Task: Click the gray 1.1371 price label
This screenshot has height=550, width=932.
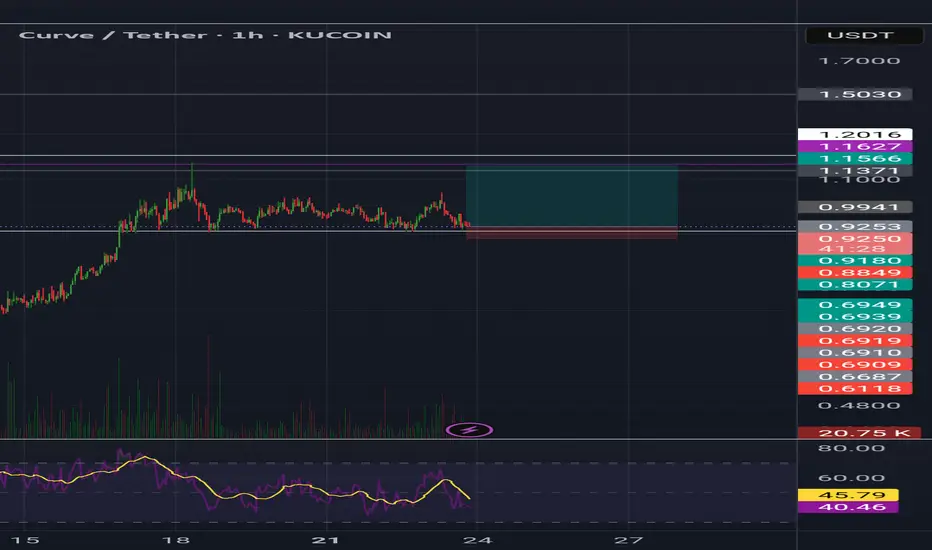Action: click(855, 171)
